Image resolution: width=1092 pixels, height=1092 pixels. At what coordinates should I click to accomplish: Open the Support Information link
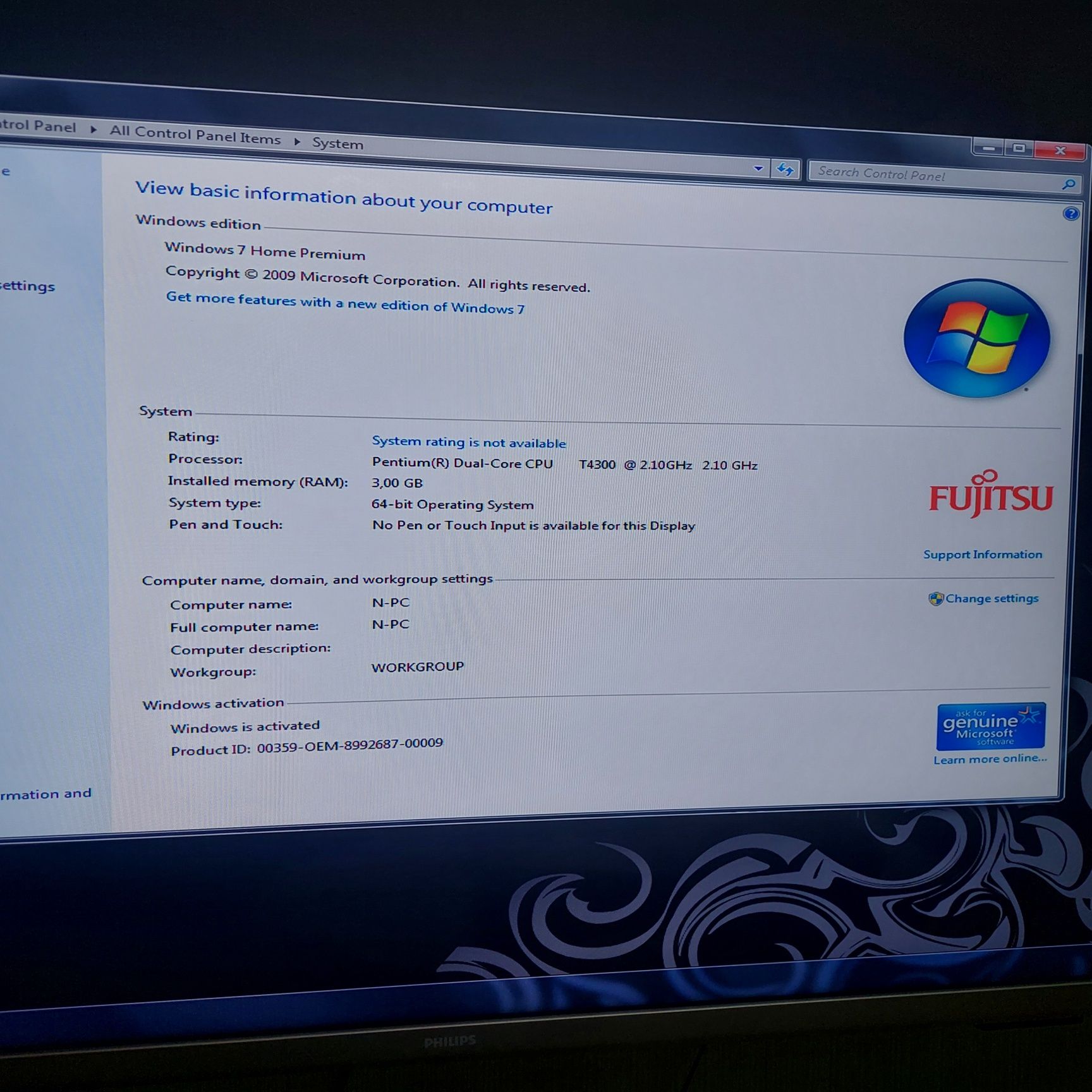pyautogui.click(x=983, y=554)
